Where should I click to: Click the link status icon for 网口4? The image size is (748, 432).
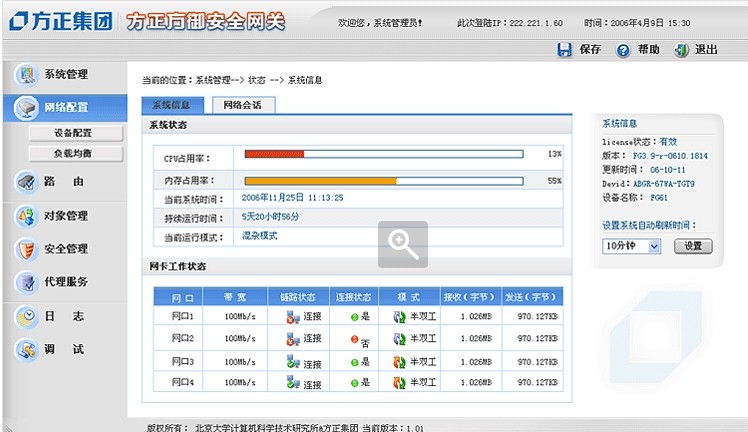292,382
